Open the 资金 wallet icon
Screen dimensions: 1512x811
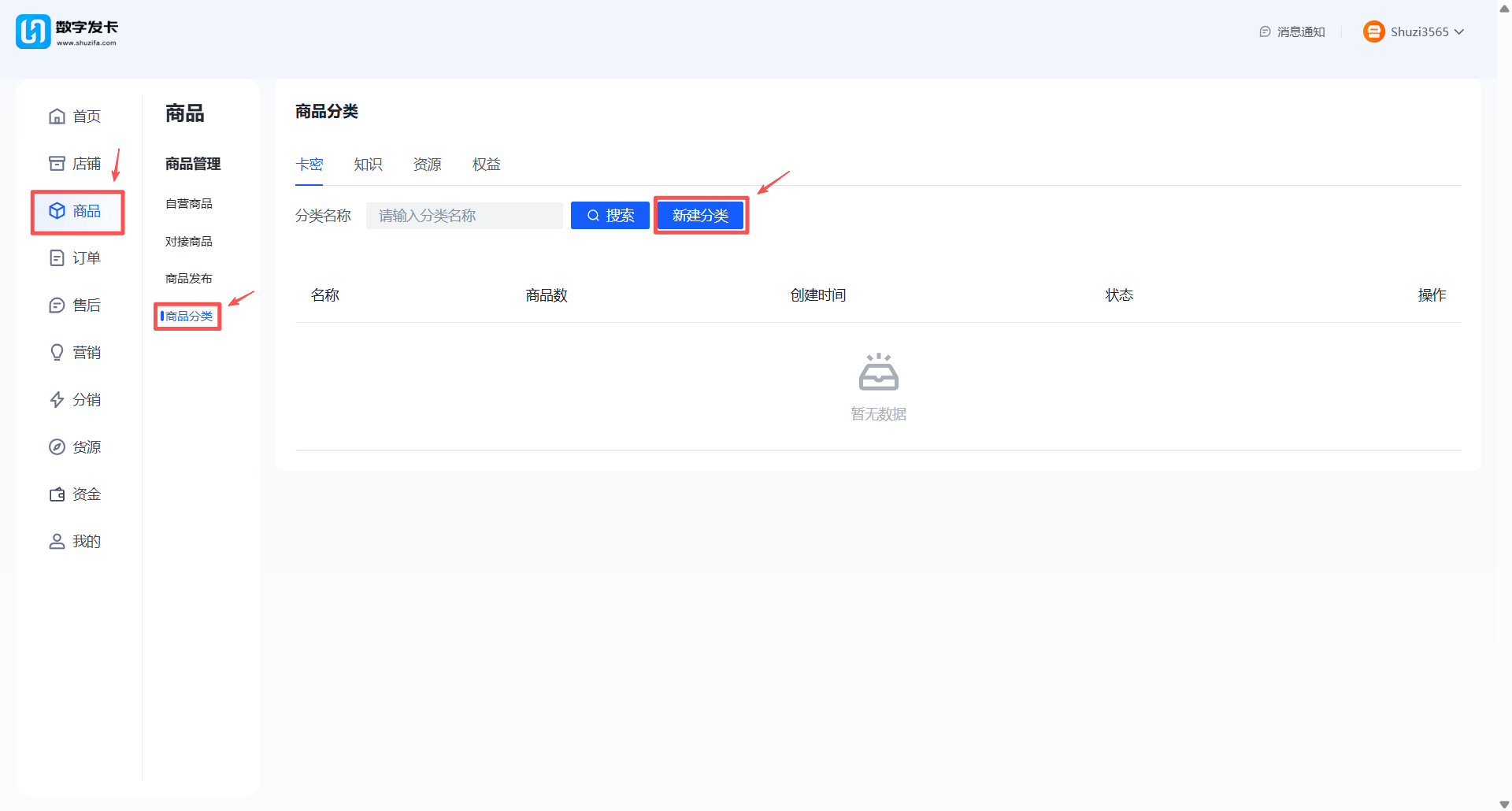click(x=57, y=494)
